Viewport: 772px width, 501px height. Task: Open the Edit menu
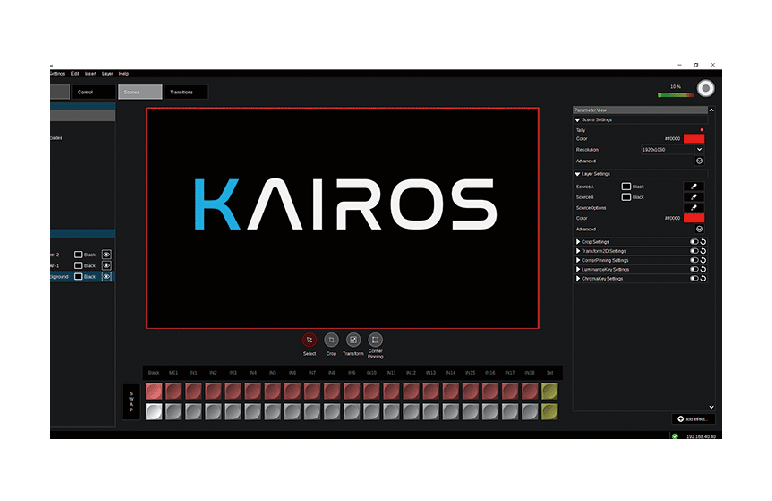click(x=74, y=74)
